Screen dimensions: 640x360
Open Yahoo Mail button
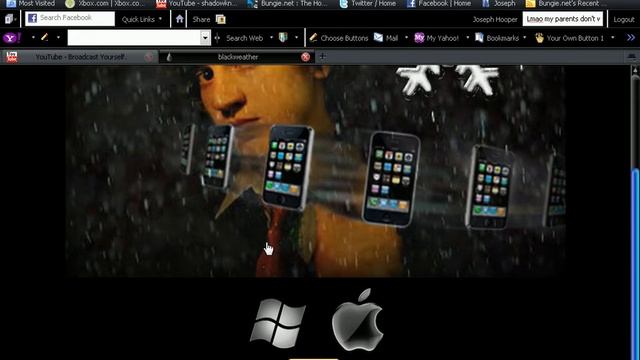click(386, 38)
